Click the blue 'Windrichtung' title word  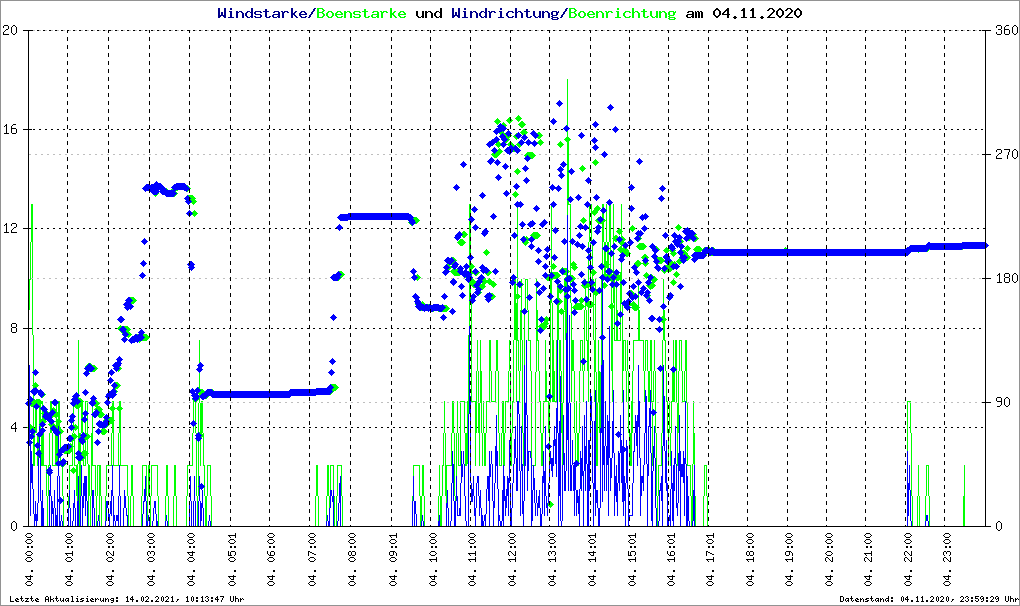tap(505, 13)
